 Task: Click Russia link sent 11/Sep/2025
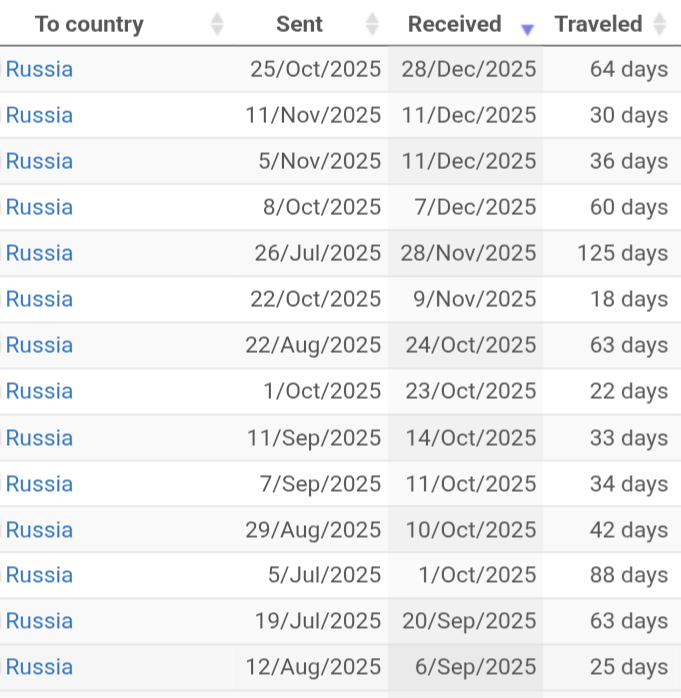click(39, 438)
